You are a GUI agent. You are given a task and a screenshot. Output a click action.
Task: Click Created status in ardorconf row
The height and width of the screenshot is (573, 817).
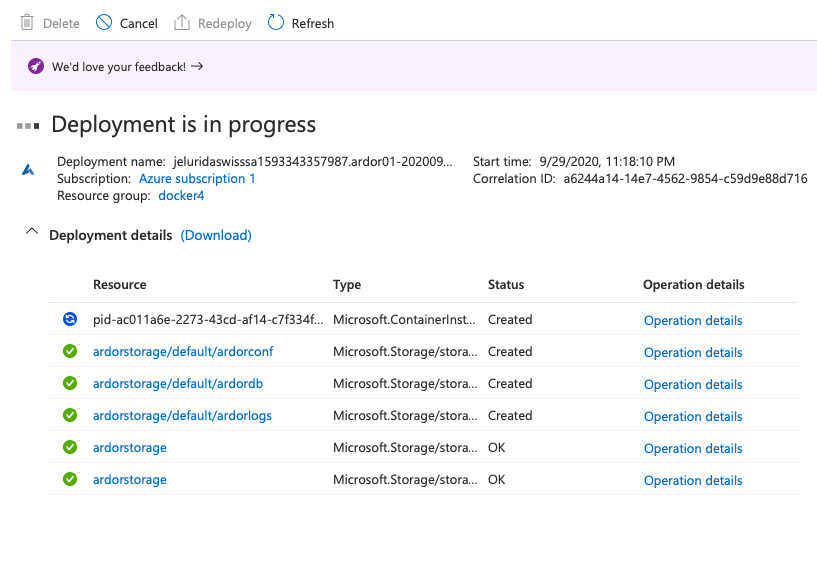click(510, 352)
